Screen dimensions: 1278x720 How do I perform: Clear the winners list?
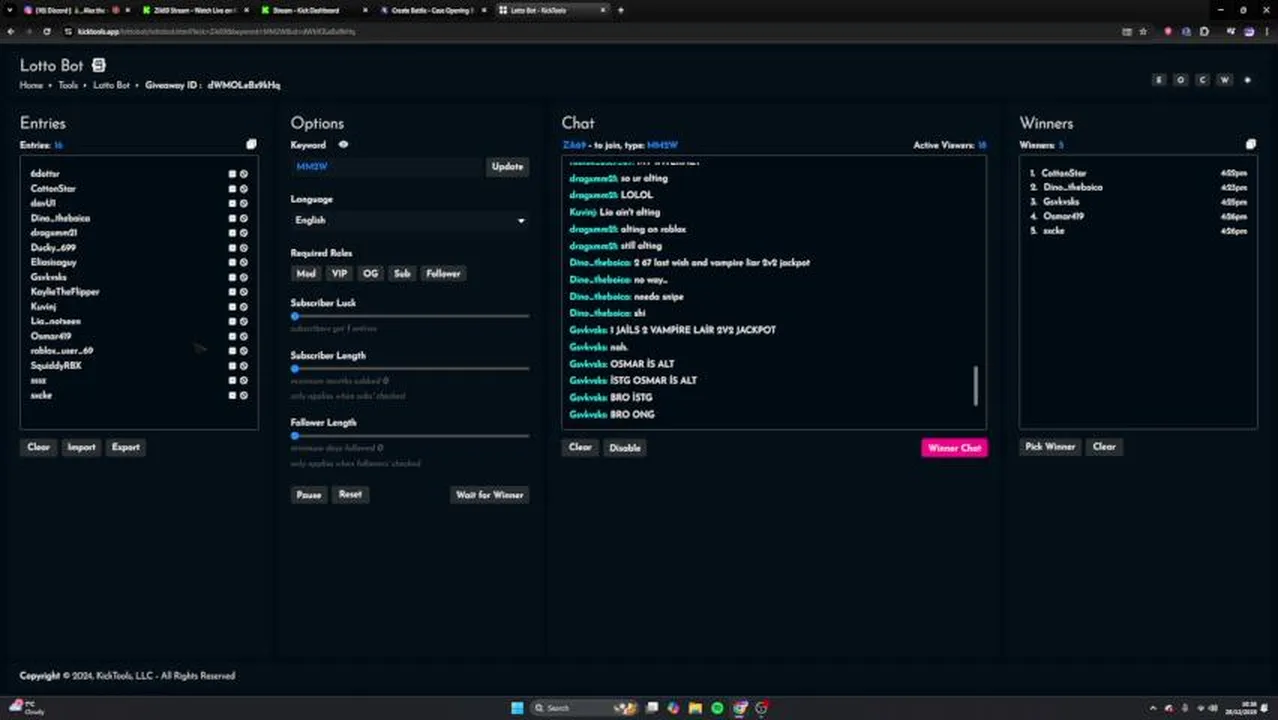click(x=1104, y=447)
